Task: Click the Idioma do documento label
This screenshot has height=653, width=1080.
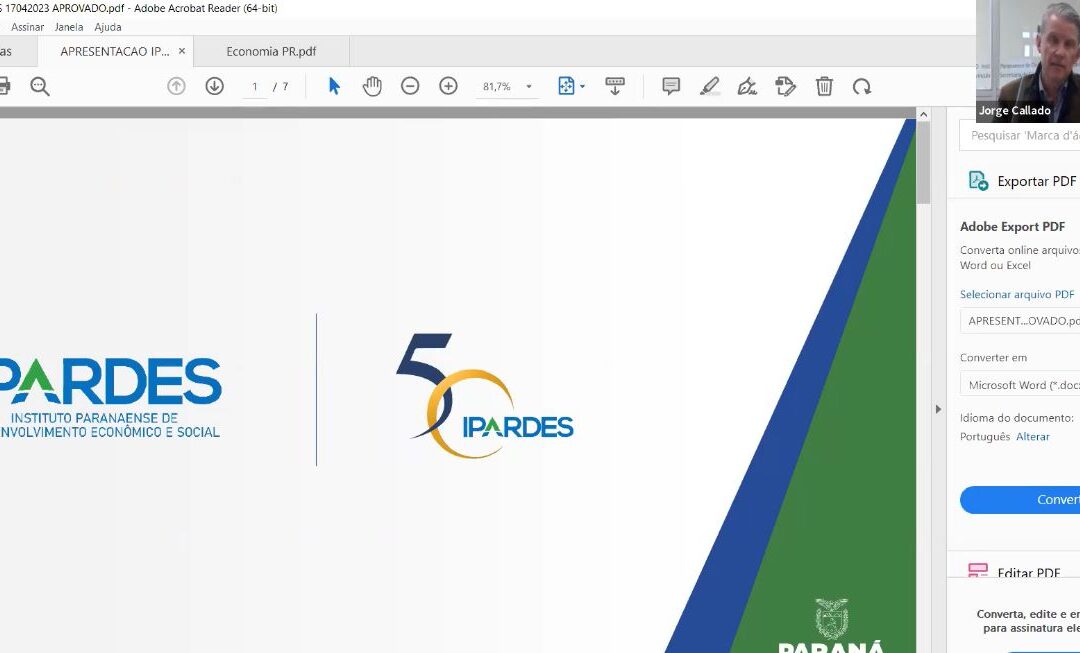Action: click(1017, 418)
